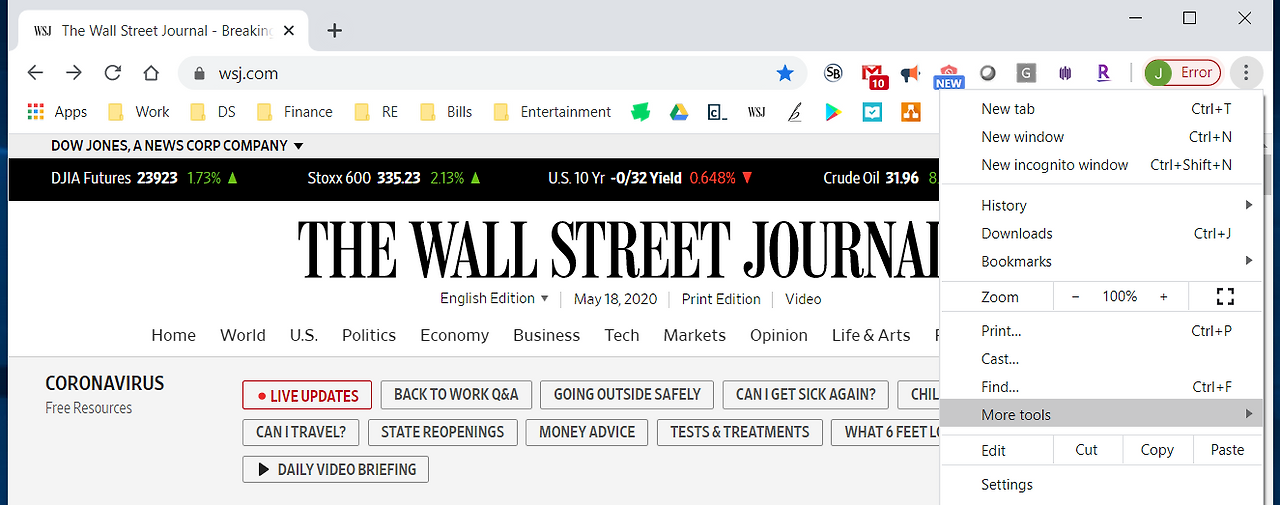Open the Finance bookmarks folder
1280x505 pixels.
point(295,112)
